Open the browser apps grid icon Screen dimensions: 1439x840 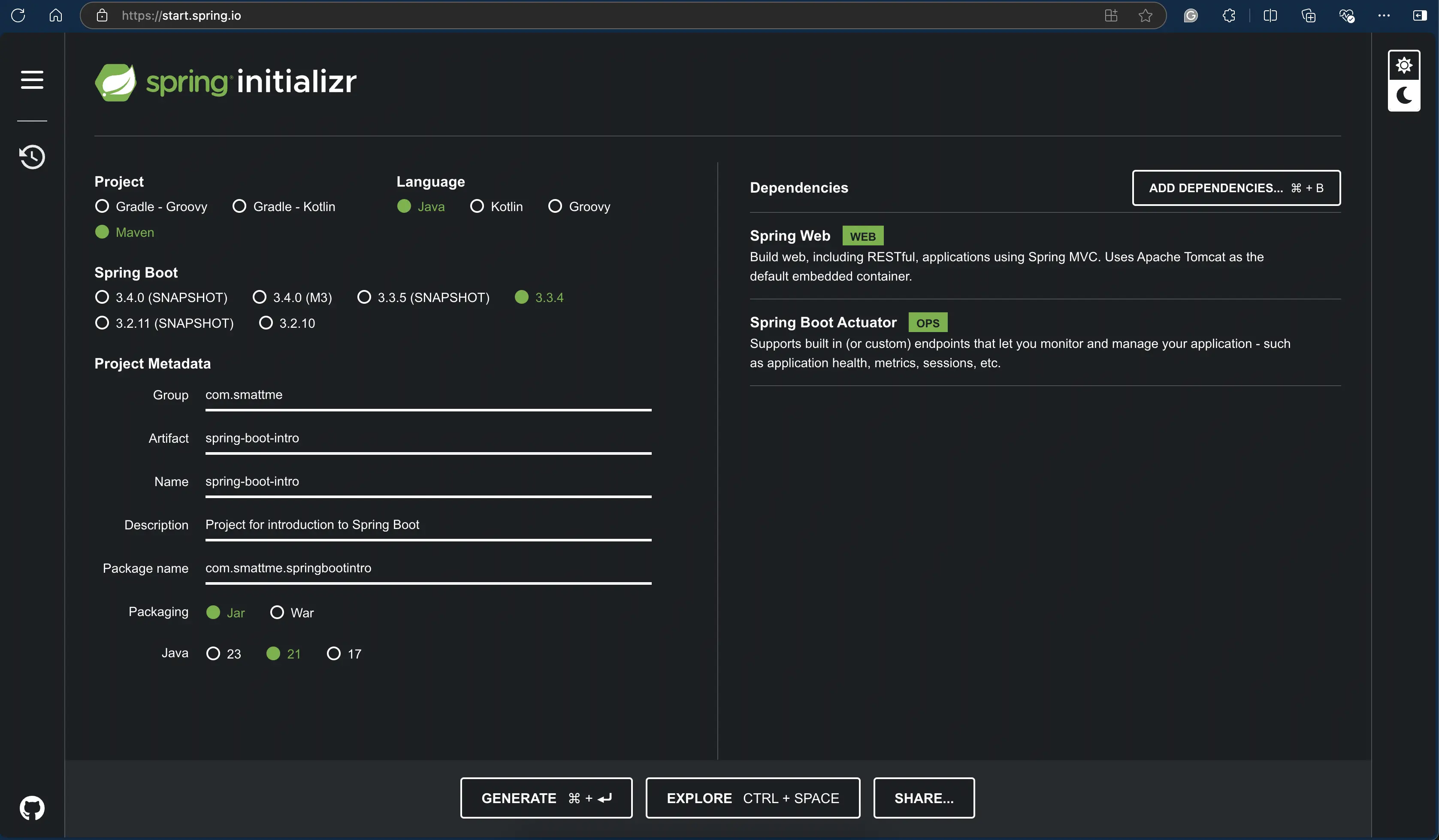point(1111,15)
